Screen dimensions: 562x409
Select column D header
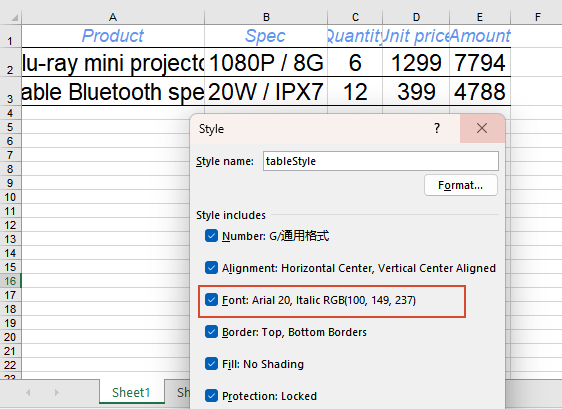pyautogui.click(x=416, y=17)
